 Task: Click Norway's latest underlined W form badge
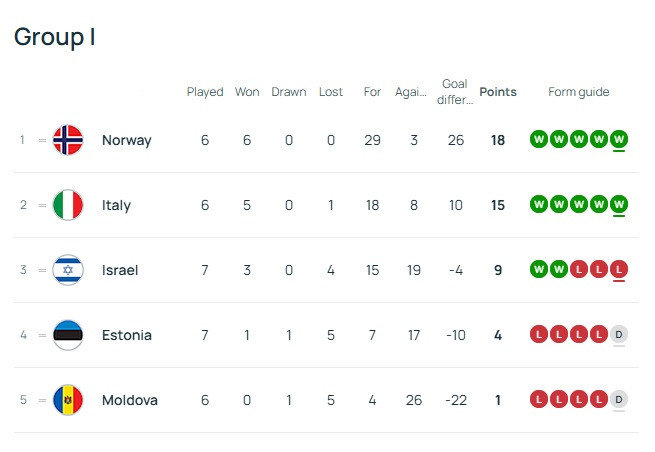tap(619, 139)
